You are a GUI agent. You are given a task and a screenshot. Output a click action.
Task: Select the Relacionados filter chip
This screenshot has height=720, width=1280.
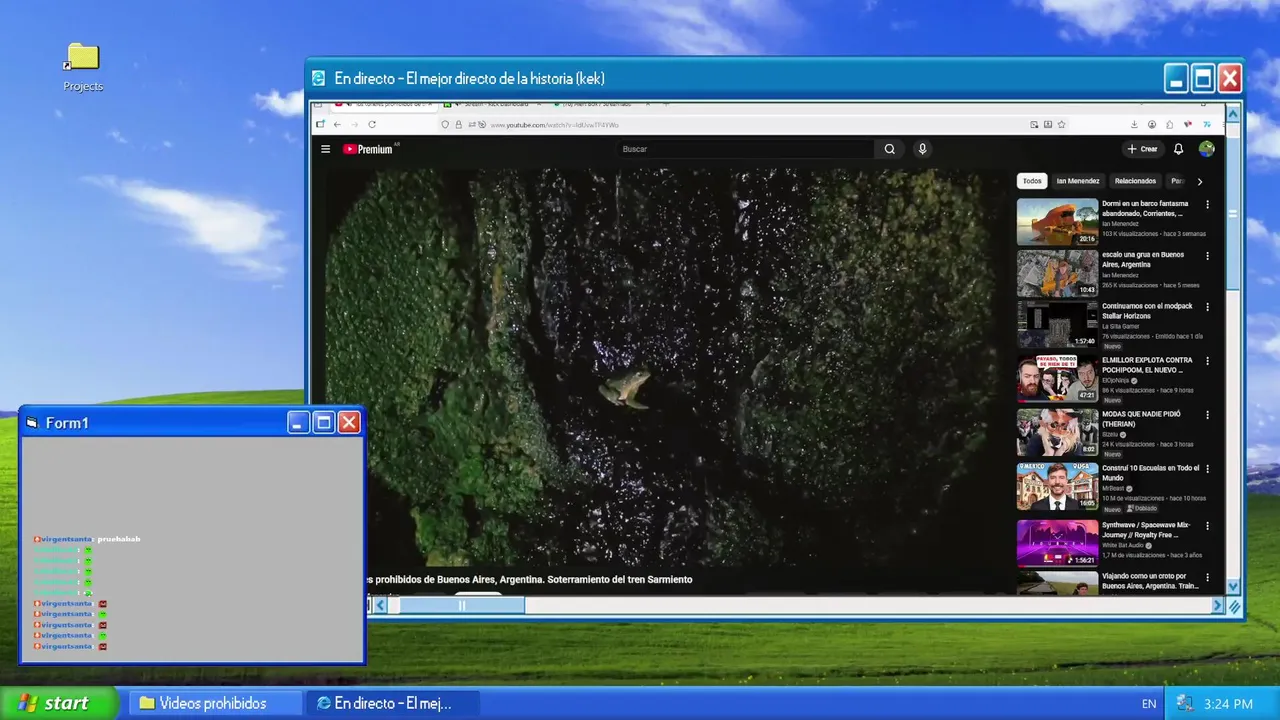tap(1135, 181)
